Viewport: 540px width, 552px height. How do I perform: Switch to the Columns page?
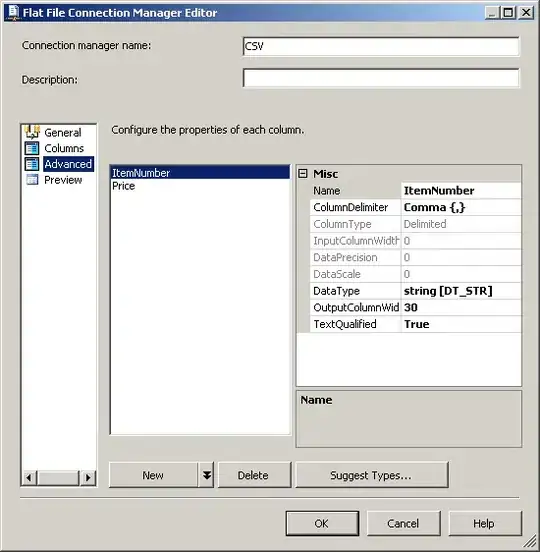click(x=64, y=148)
